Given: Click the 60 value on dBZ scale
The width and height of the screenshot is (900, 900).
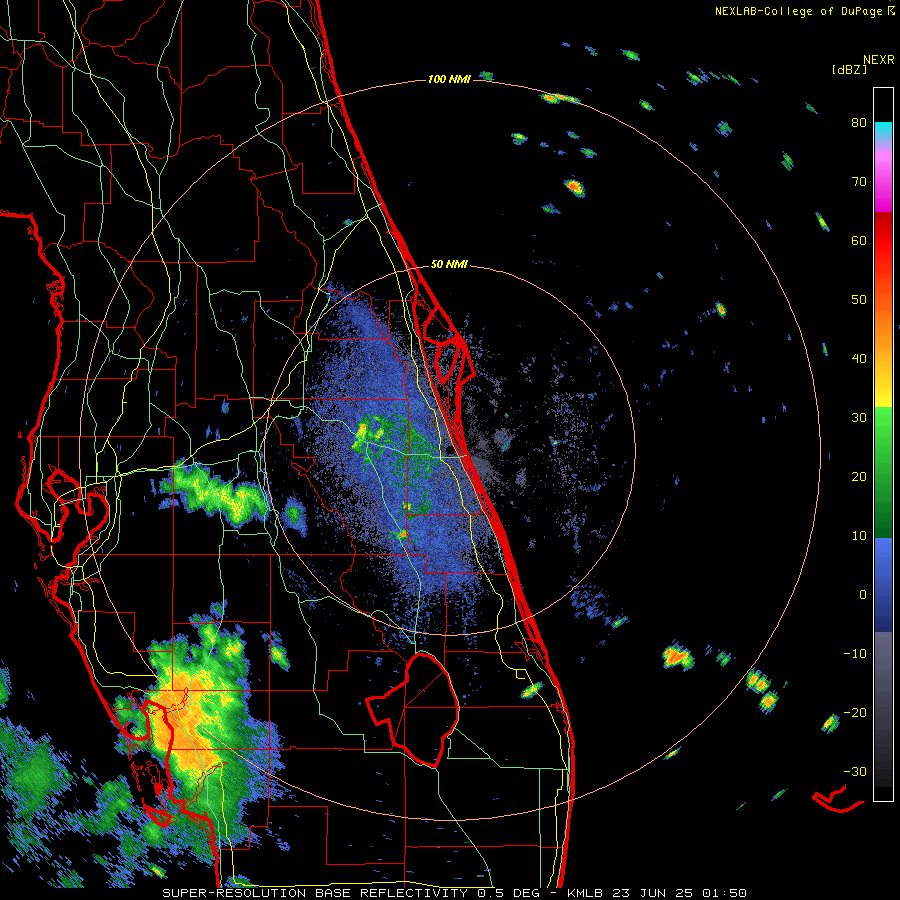Looking at the screenshot, I should 859,240.
